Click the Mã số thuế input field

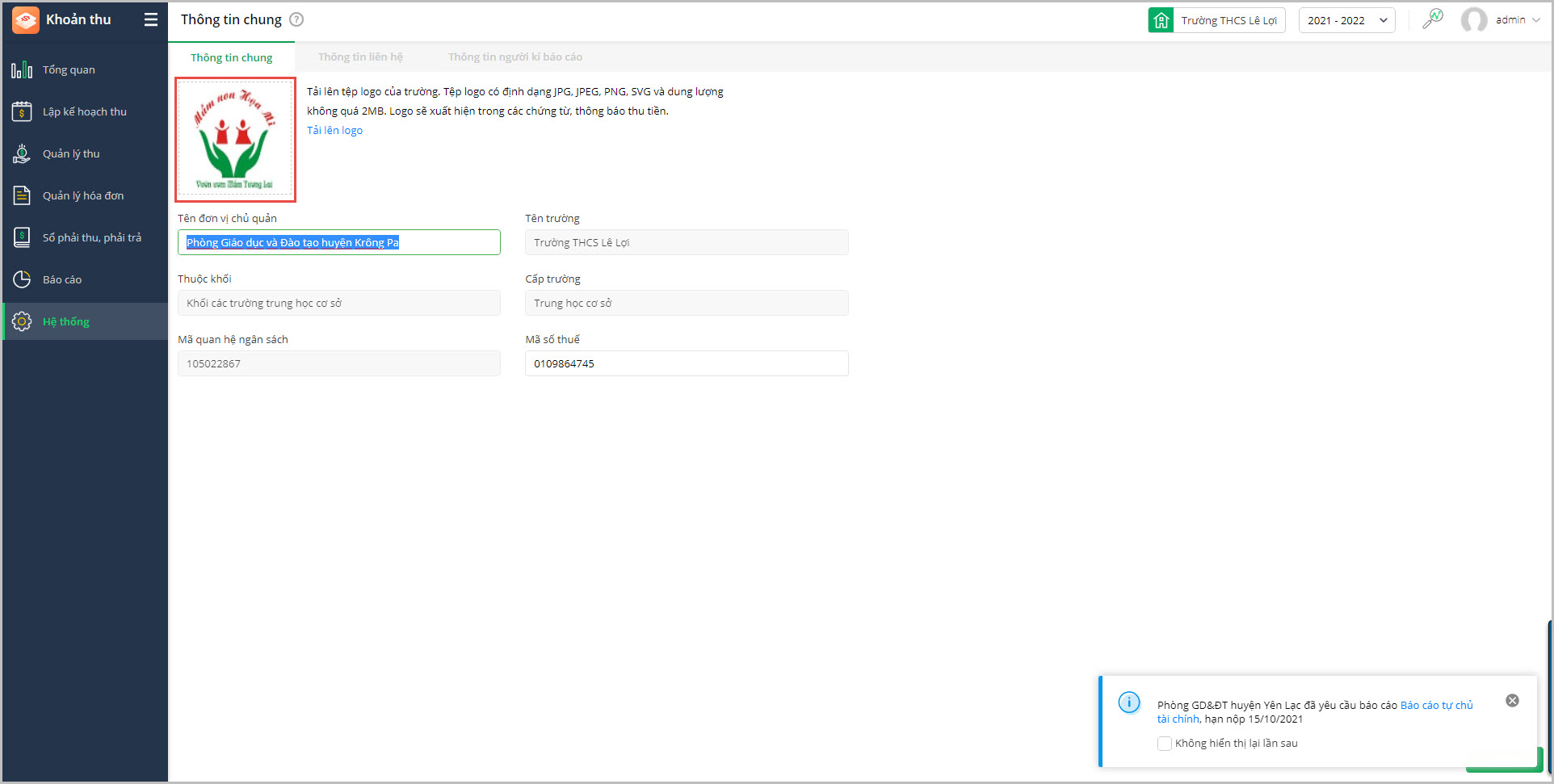pos(687,364)
